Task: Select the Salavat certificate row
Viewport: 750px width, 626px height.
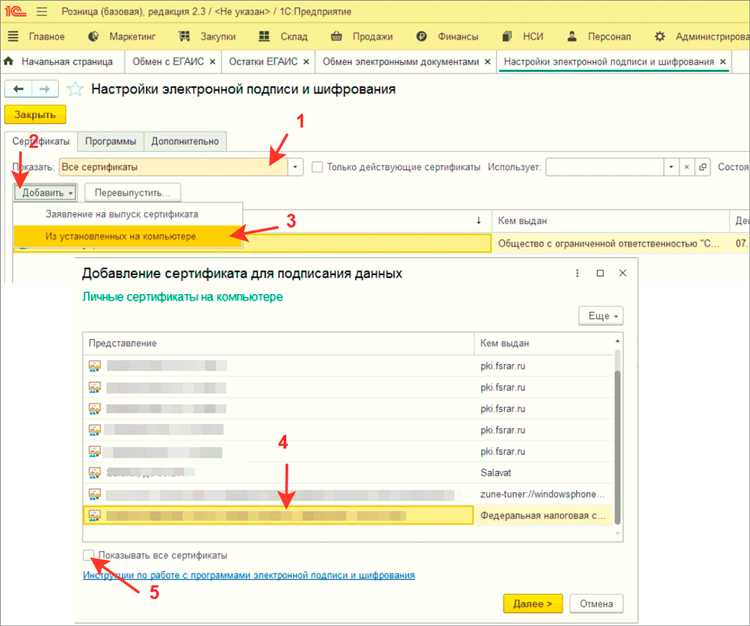Action: 348,472
